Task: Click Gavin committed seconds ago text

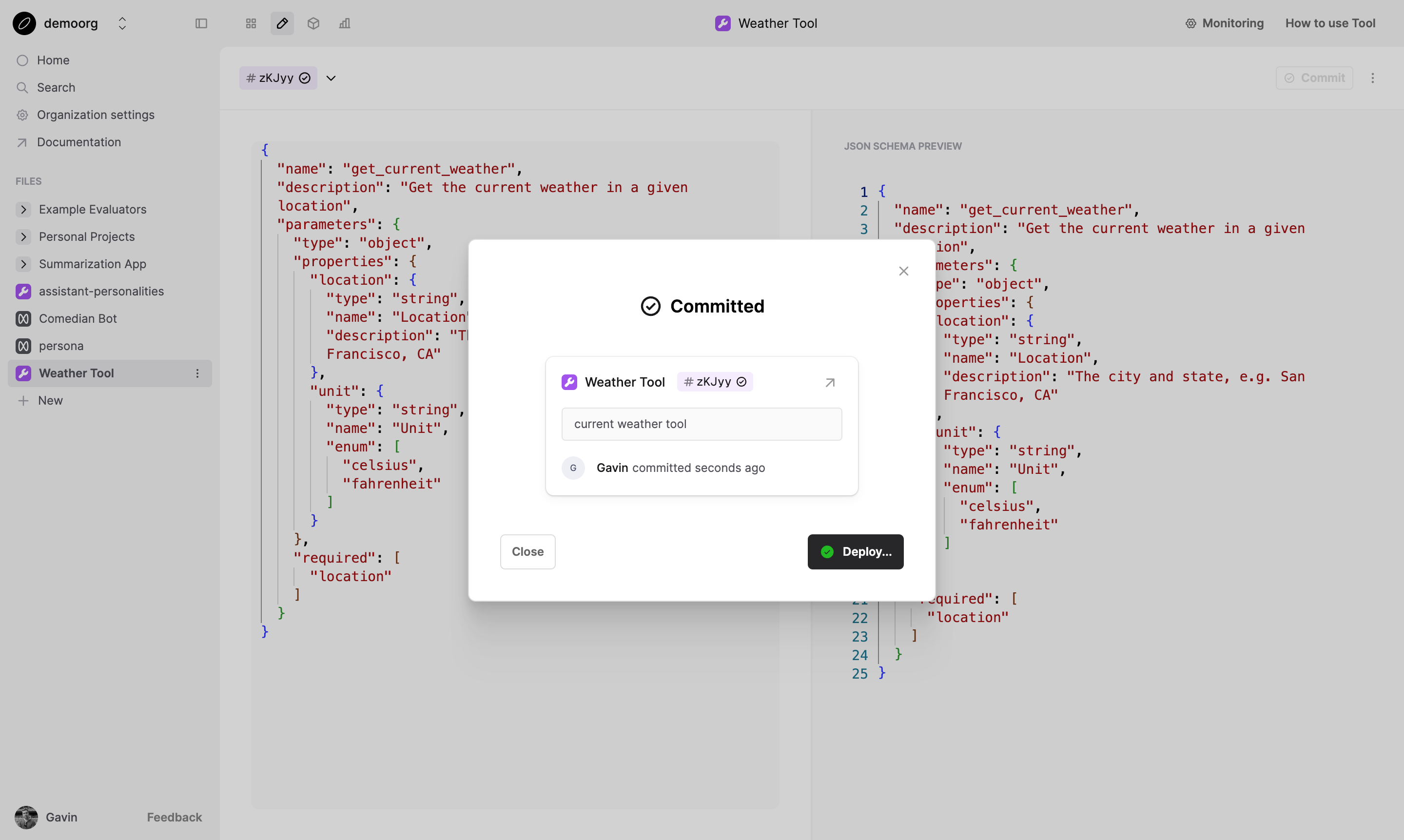Action: tap(681, 468)
